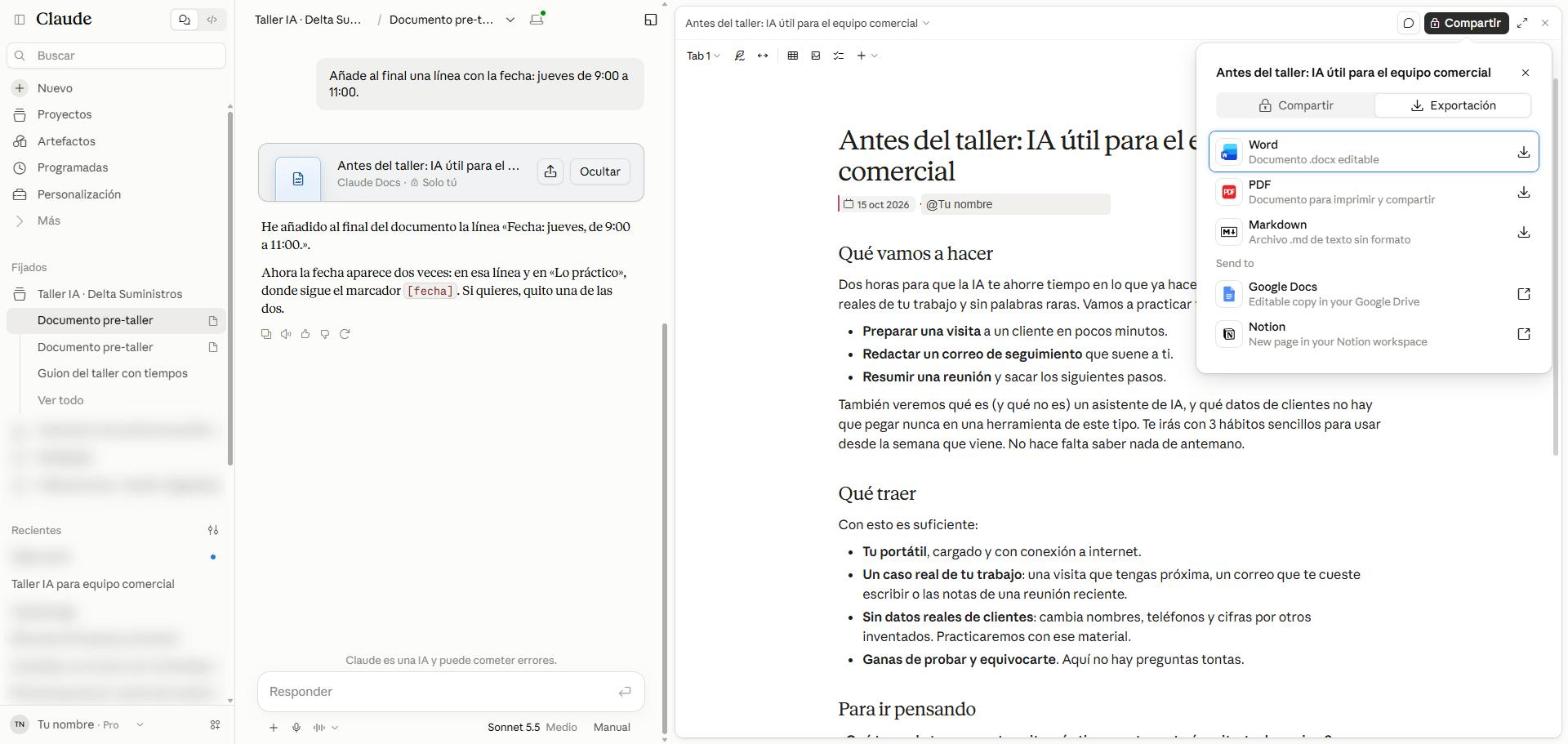Open chat title dropdown chevron
Image resolution: width=1568 pixels, height=744 pixels.
510,20
